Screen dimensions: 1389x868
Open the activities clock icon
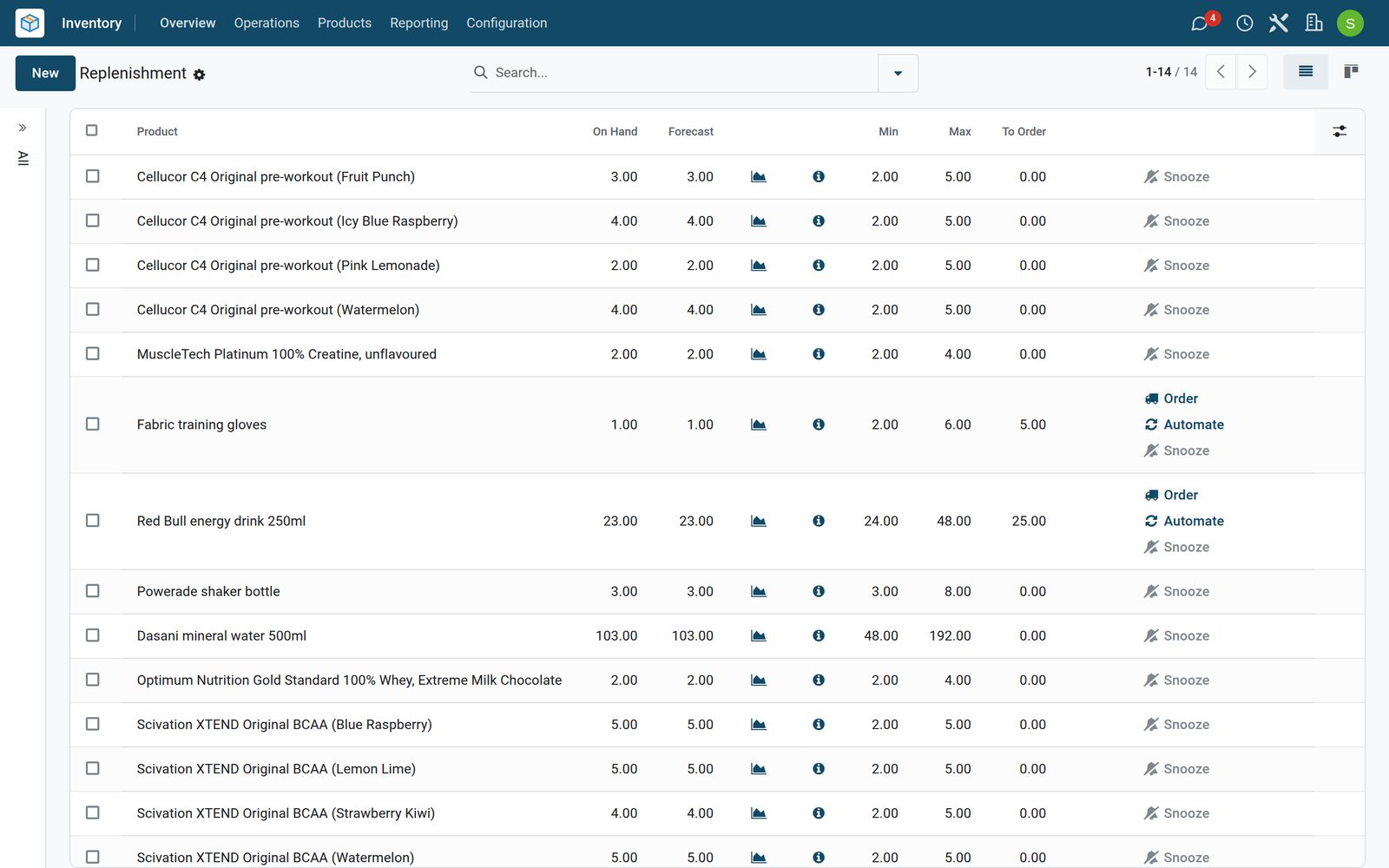coord(1244,23)
